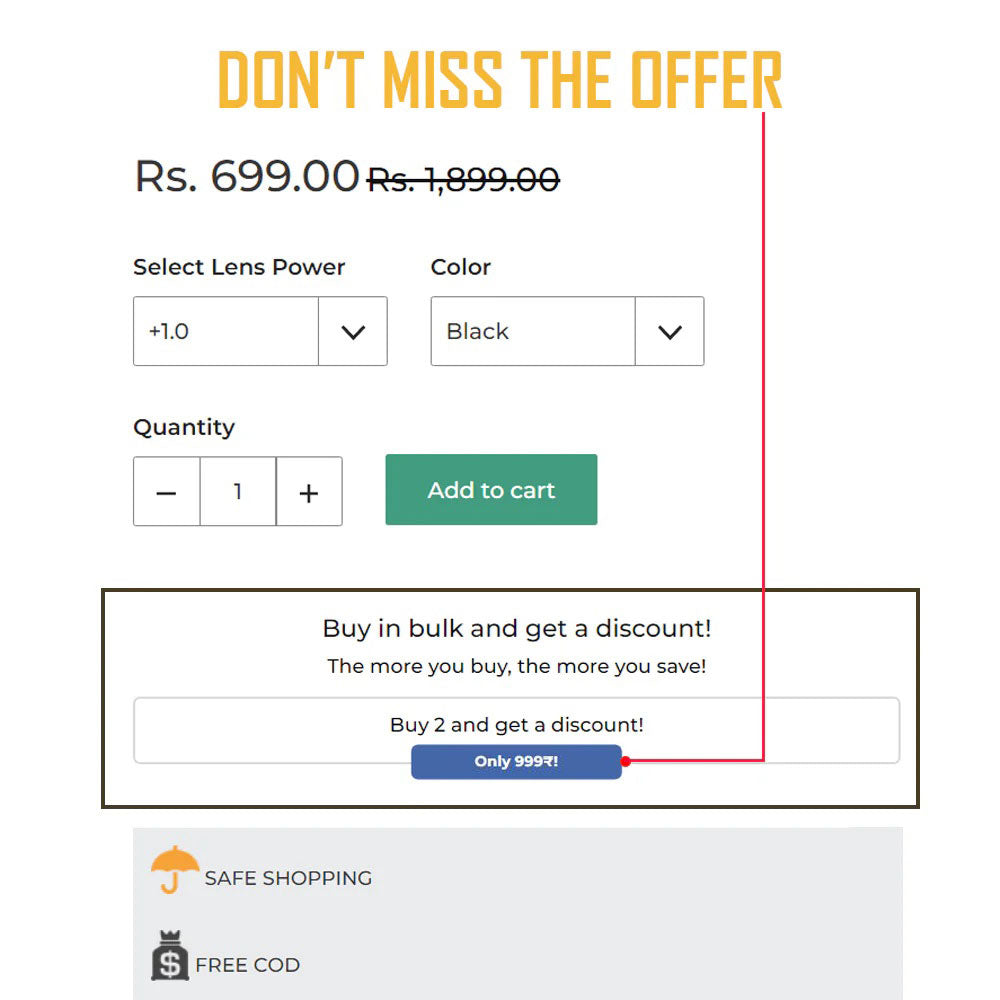The height and width of the screenshot is (1000, 1000).
Task: Click the plus quantity button
Action: click(309, 492)
